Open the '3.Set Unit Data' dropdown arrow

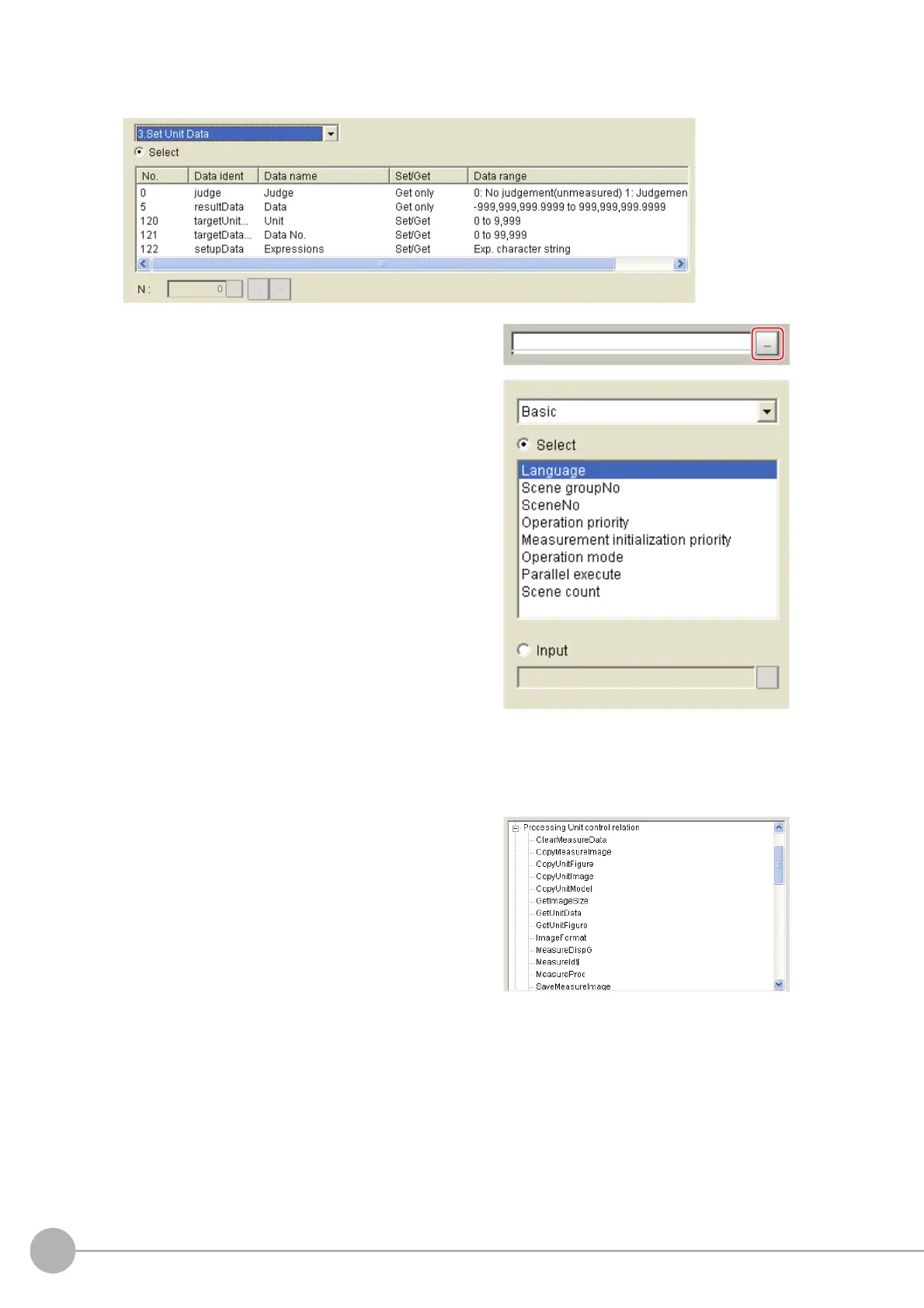tap(331, 134)
